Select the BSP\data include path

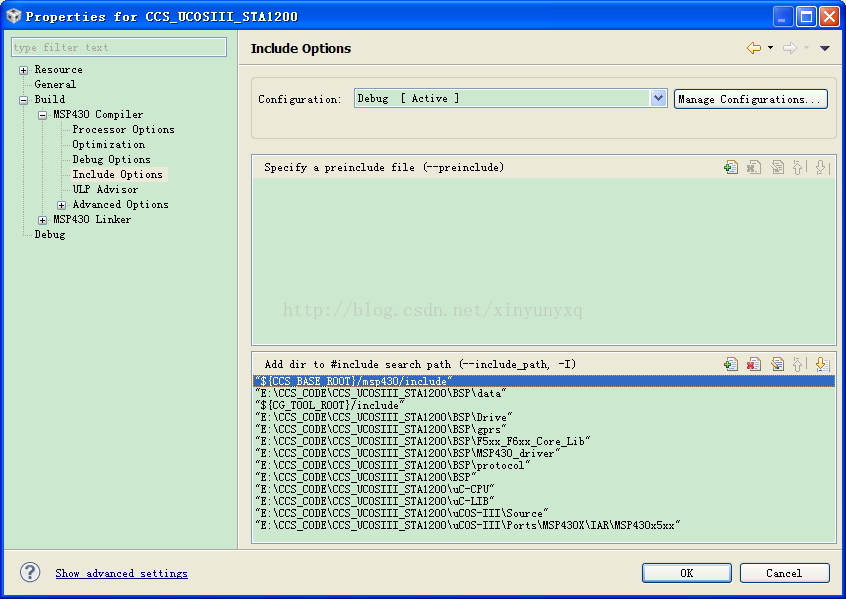click(544, 393)
